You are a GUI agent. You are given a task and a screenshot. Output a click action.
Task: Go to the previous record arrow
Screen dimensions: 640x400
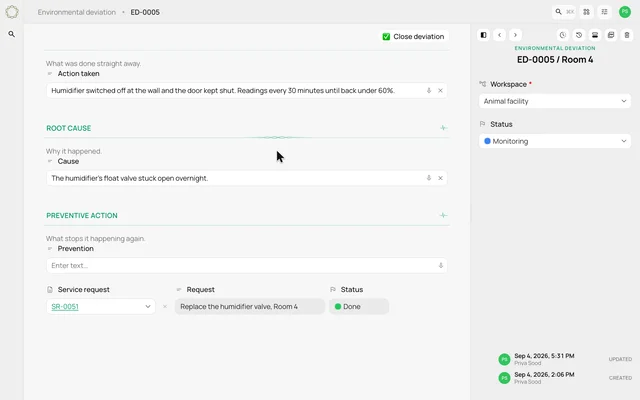500,35
